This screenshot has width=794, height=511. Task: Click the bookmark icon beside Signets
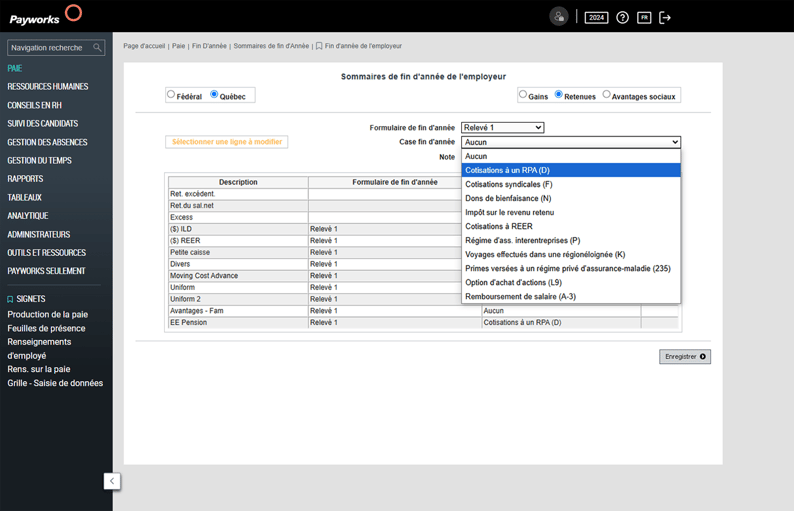10,299
